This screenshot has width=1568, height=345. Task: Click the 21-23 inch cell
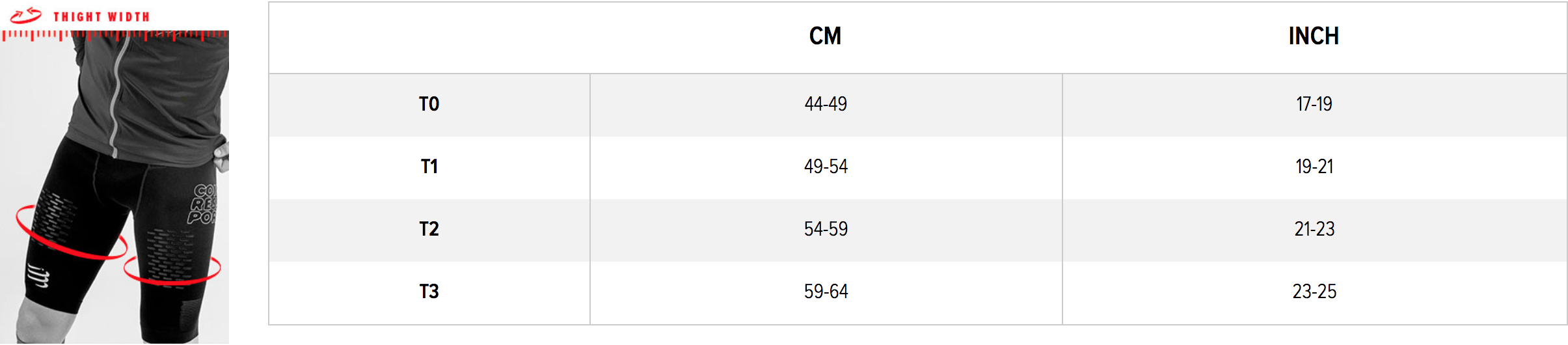click(1314, 229)
